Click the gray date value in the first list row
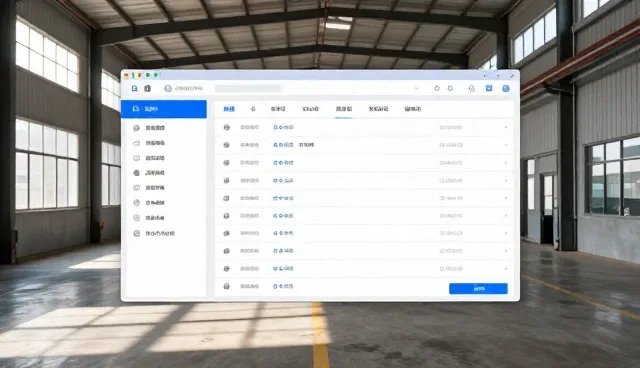This screenshot has height=368, width=640. [451, 127]
